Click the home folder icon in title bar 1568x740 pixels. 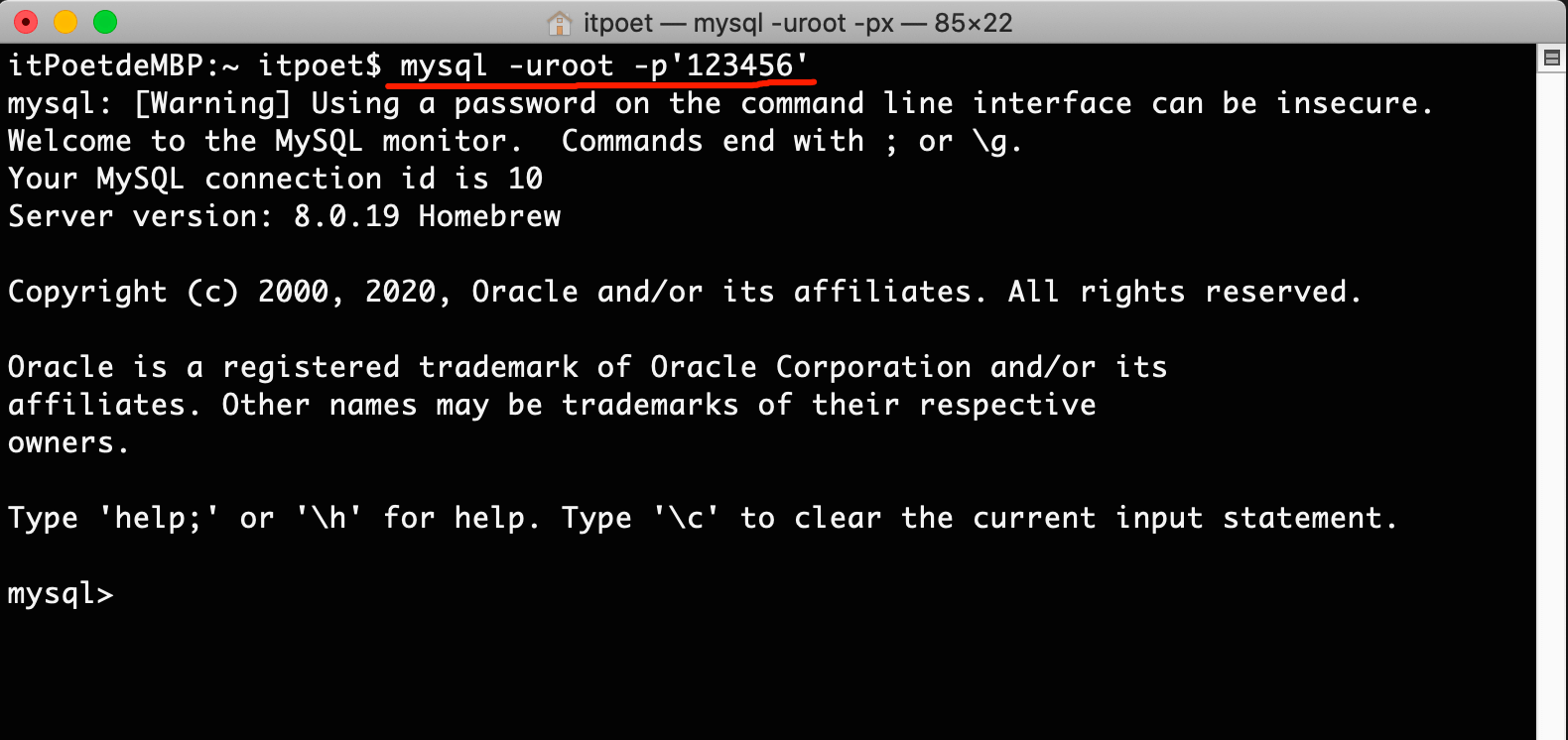click(560, 22)
